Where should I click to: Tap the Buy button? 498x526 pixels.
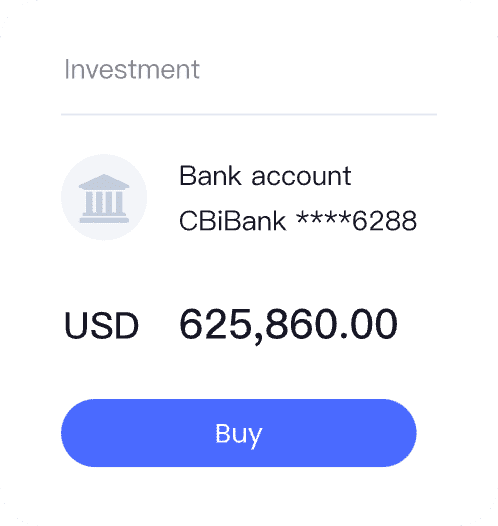pyautogui.click(x=239, y=433)
